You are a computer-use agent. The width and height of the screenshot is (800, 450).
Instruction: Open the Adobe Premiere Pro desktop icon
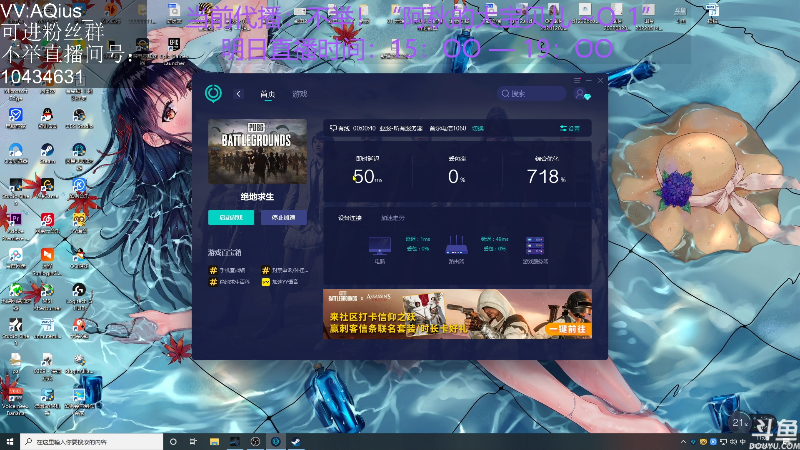click(15, 220)
